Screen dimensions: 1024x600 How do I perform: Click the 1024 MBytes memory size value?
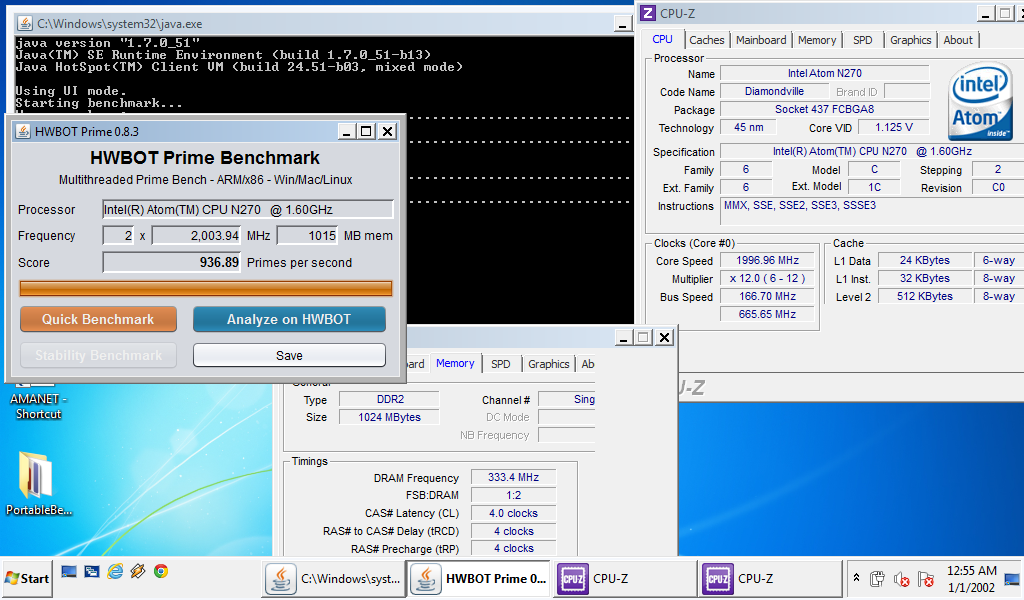coord(390,417)
